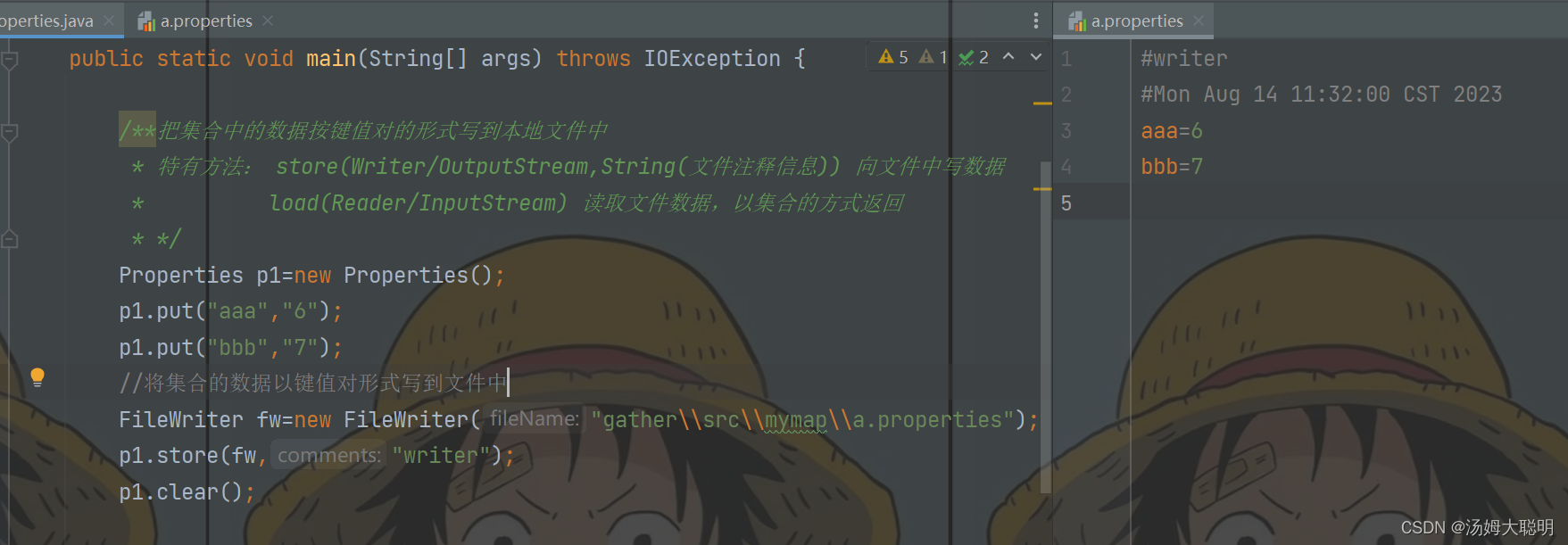Viewport: 1568px width, 545px height.
Task: Click the bbb=7 property entry
Action: click(1172, 167)
